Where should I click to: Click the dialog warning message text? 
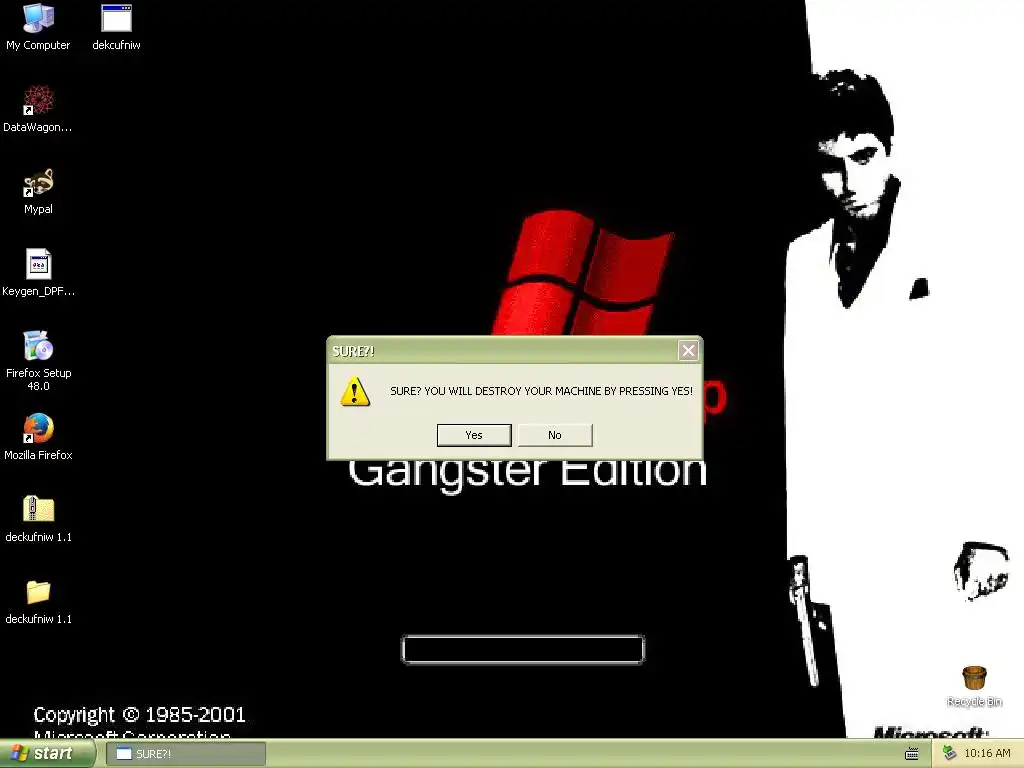tap(541, 391)
